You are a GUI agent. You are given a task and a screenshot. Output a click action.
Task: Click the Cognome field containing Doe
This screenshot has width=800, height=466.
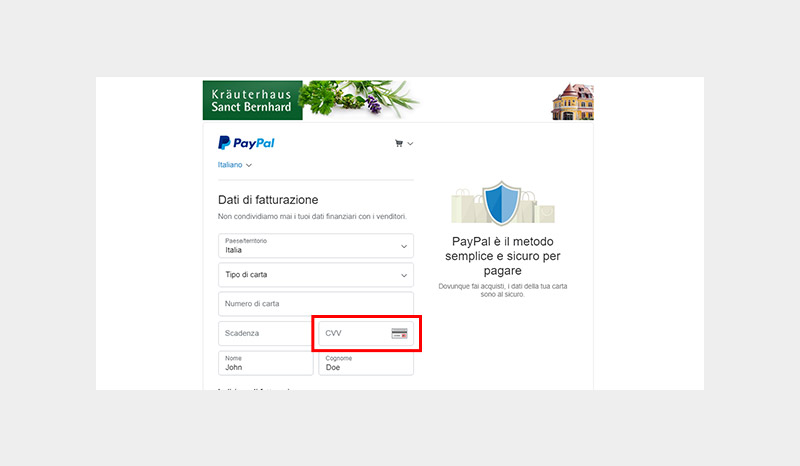[366, 363]
